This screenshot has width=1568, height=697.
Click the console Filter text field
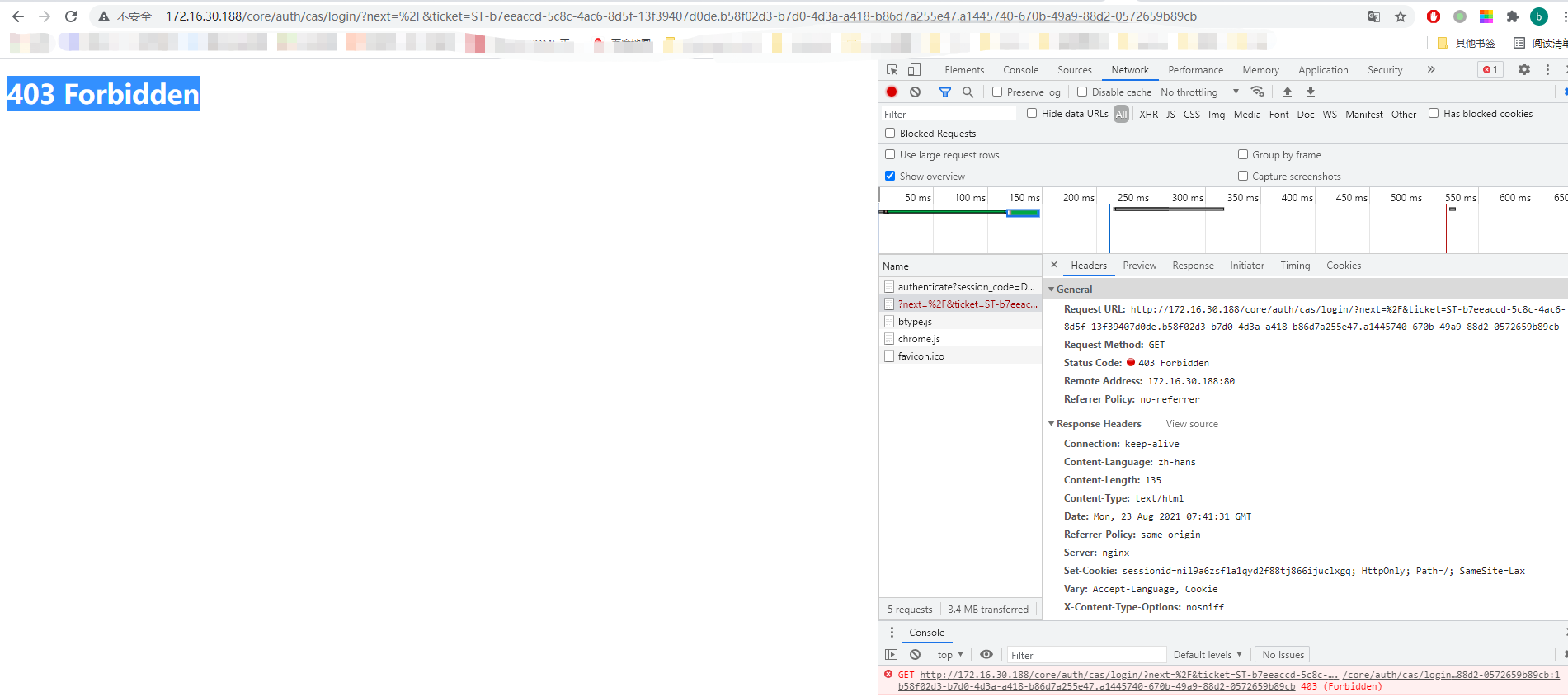tap(1085, 655)
